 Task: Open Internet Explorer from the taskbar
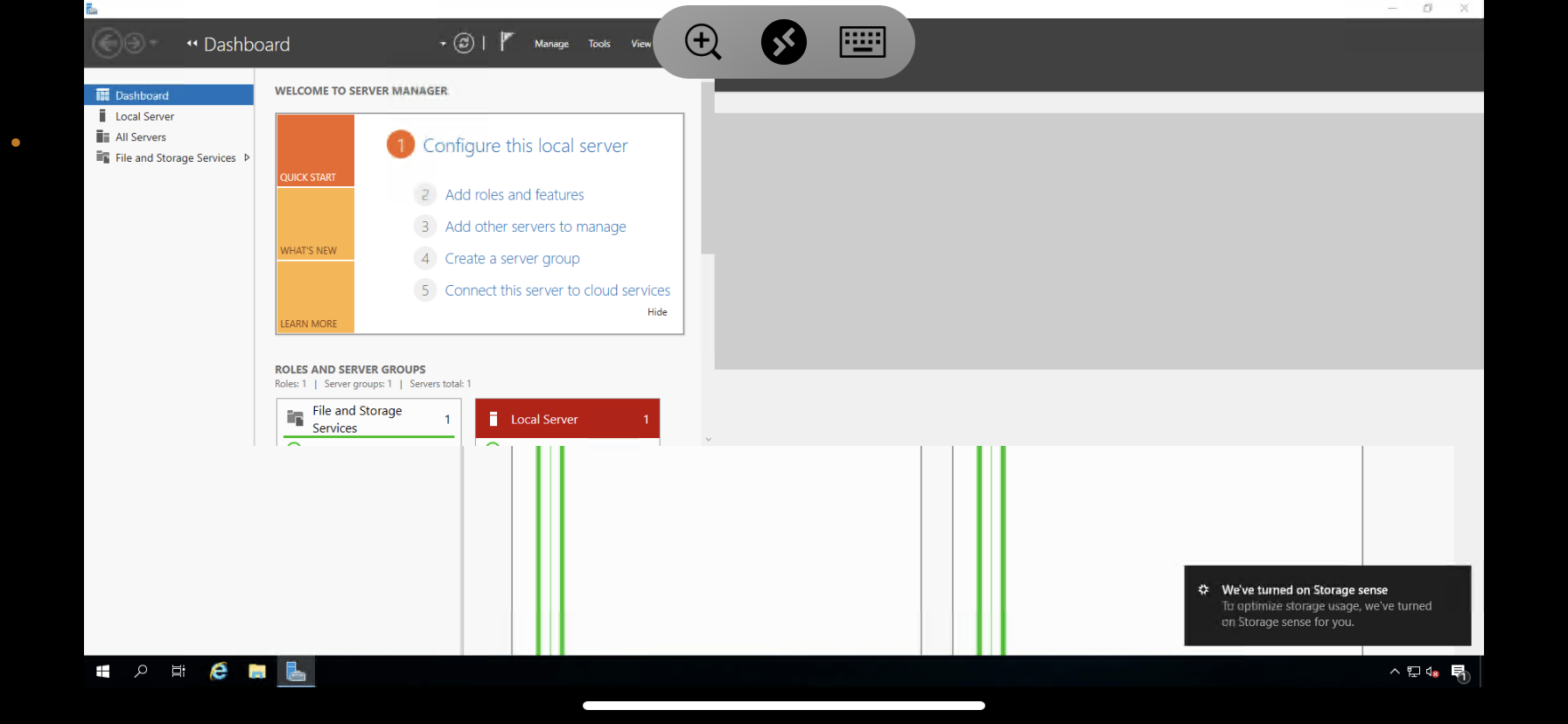pyautogui.click(x=218, y=671)
